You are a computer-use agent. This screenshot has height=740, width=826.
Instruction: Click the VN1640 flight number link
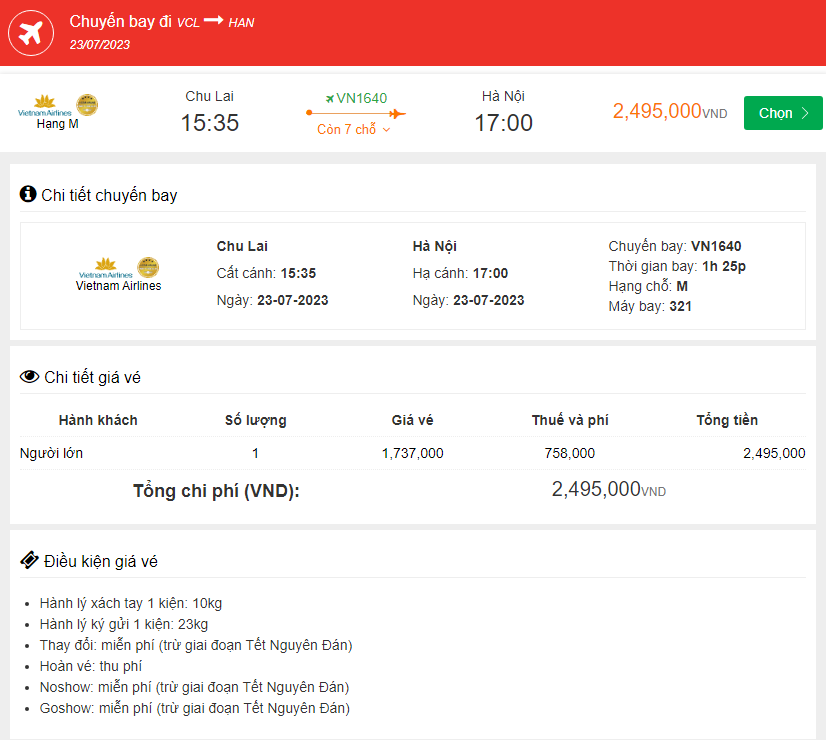point(361,98)
